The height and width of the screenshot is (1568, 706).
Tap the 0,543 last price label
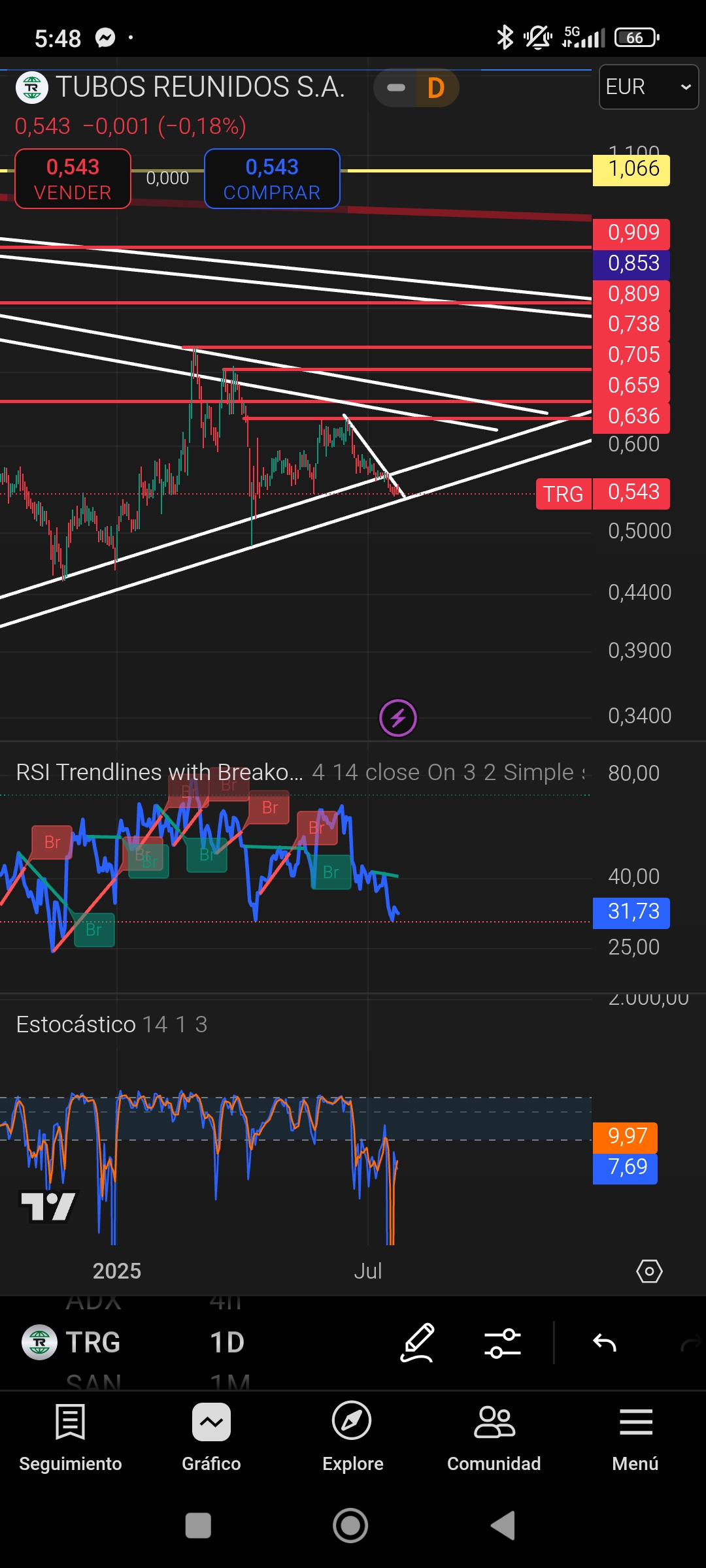pyautogui.click(x=631, y=493)
